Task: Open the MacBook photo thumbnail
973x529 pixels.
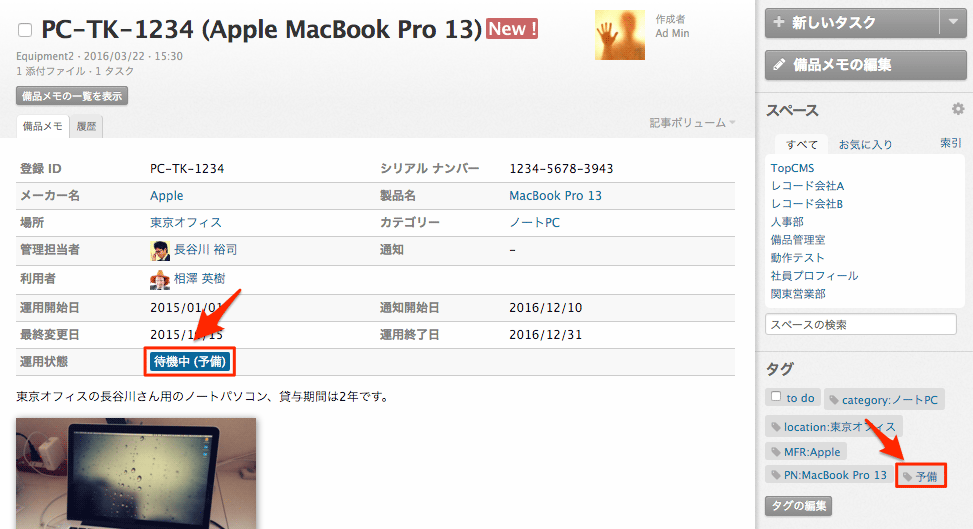Action: pos(136,473)
